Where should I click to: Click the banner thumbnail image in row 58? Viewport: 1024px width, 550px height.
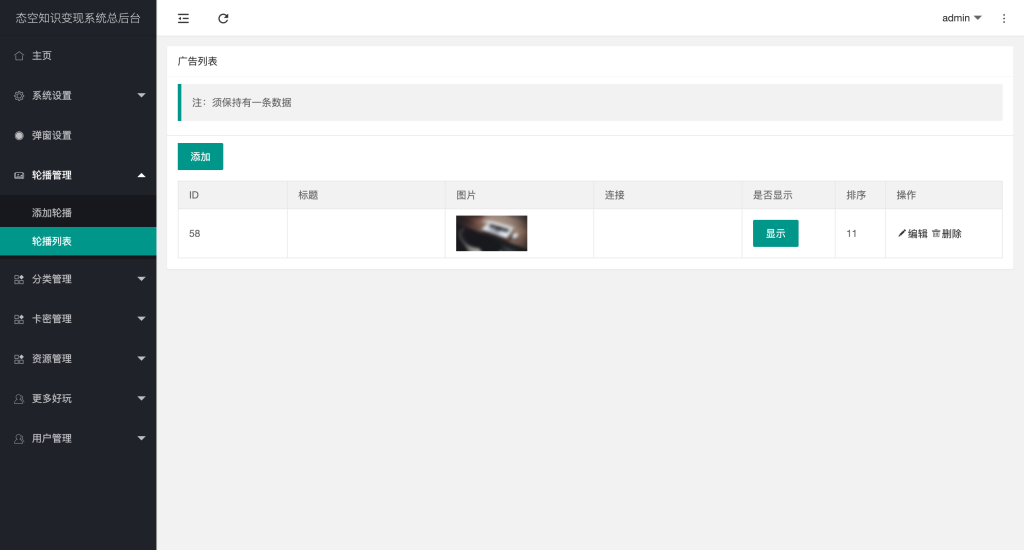(x=491, y=233)
